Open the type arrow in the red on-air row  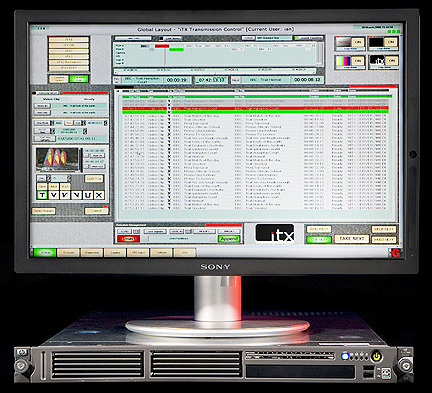pos(169,109)
